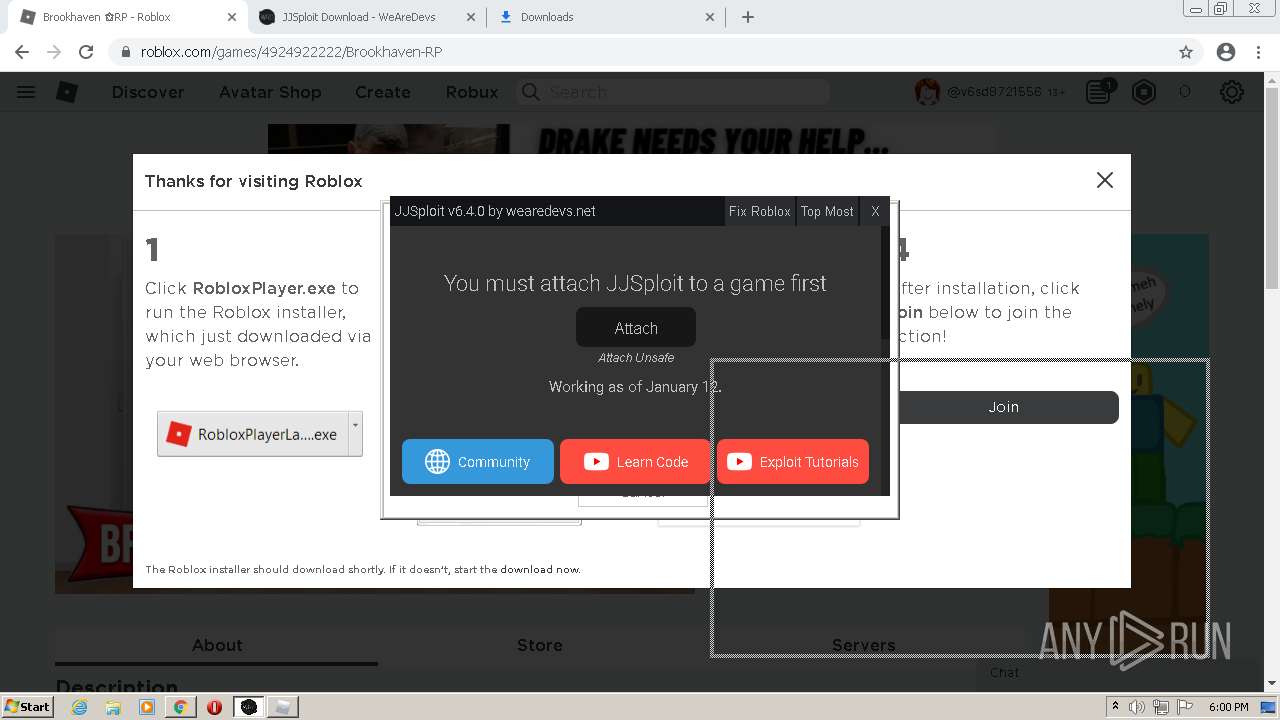Open the Roblox settings gear
Viewport: 1280px width, 720px height.
[1232, 92]
